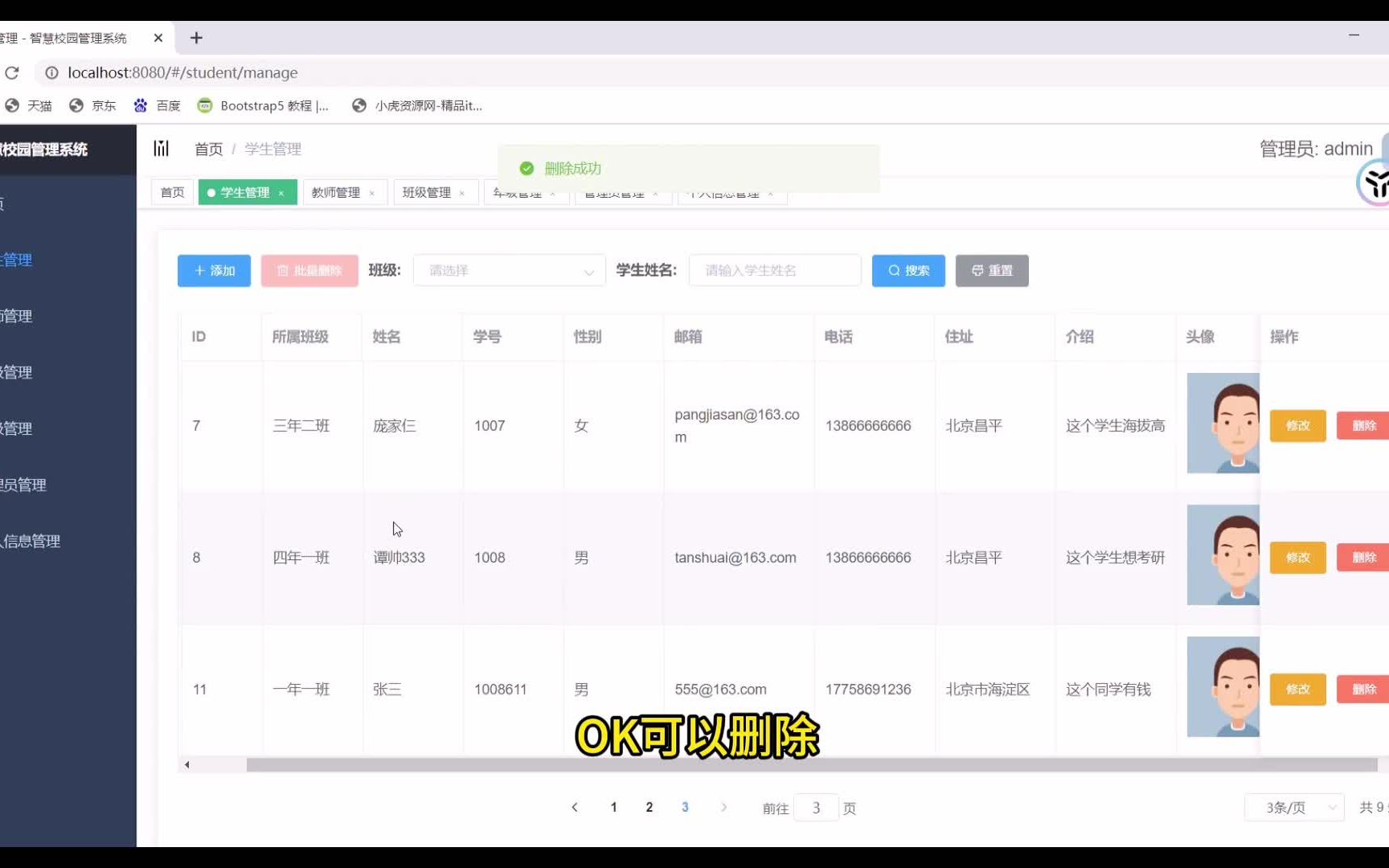Screen dimensions: 1389x868
Task: Close the 班级管理 tag tab
Action: (462, 193)
